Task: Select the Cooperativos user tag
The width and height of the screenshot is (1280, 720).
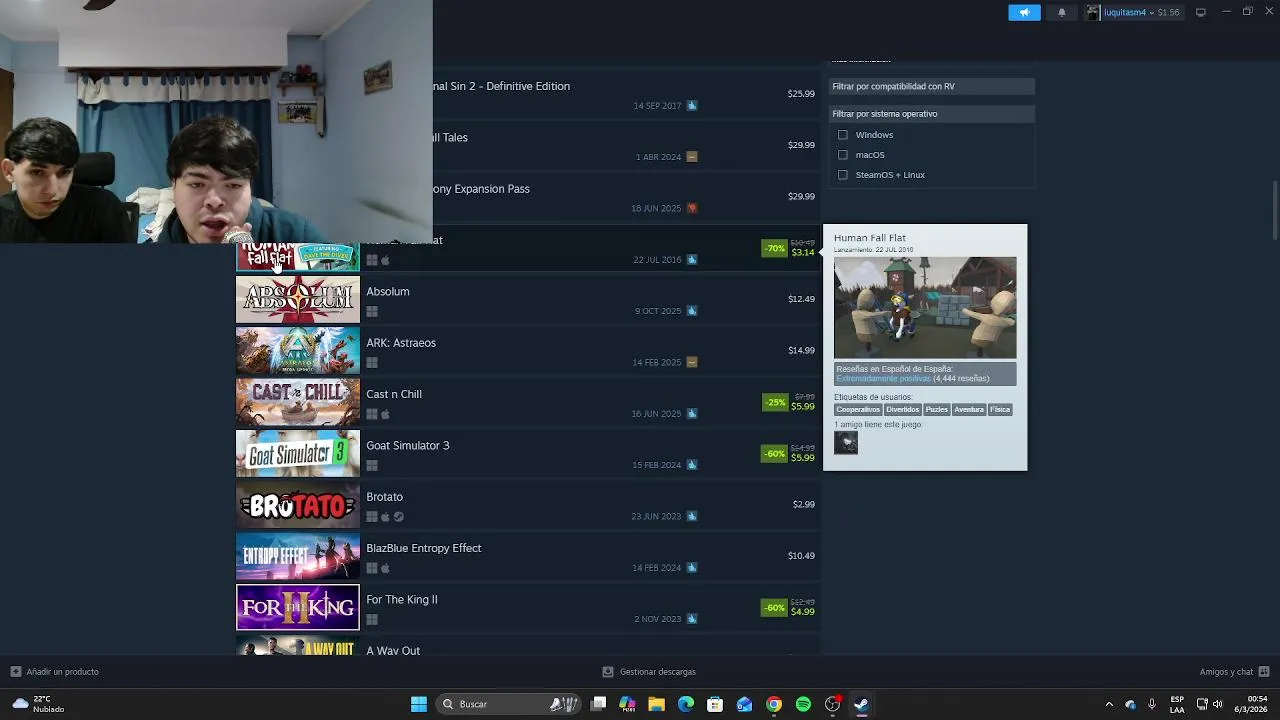Action: (858, 410)
